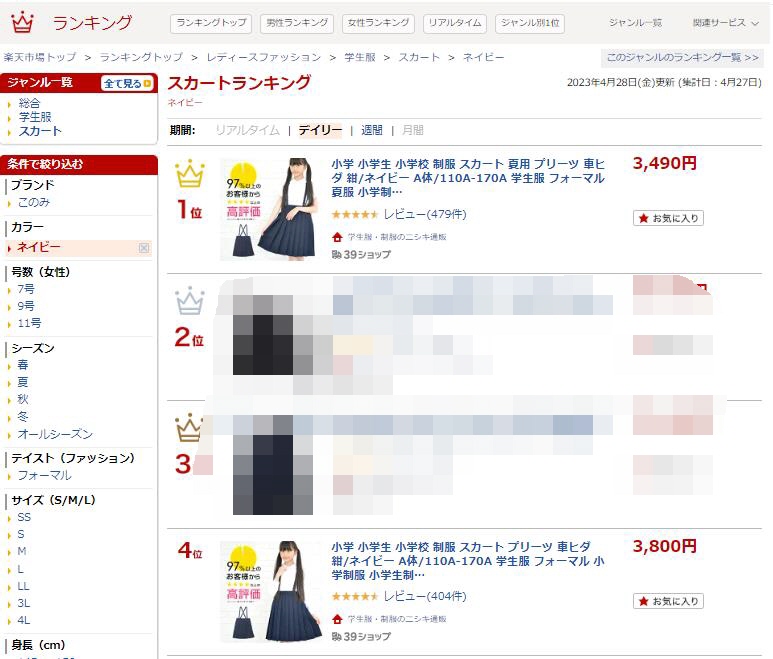Remove the ネイビー color filter with the x

coord(144,248)
